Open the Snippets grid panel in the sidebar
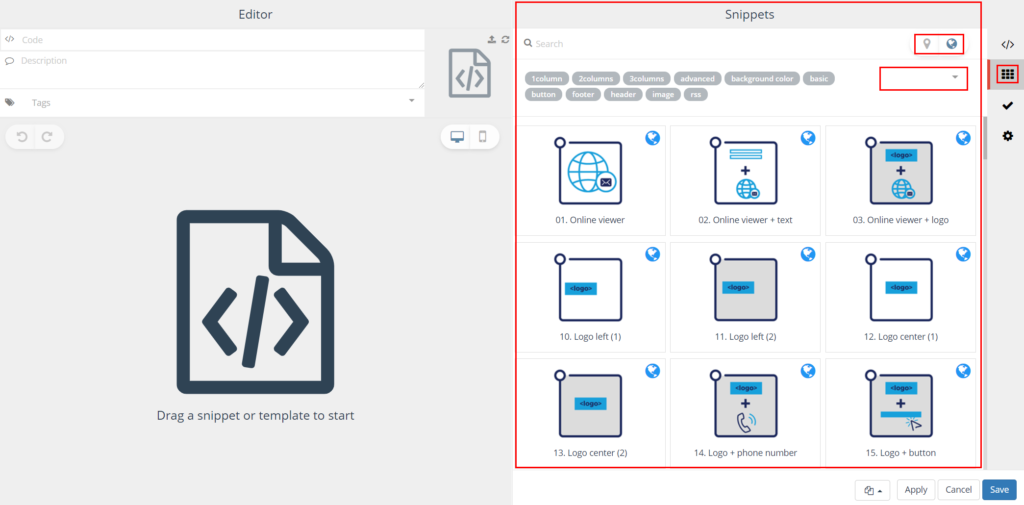This screenshot has height=505, width=1024. (x=1007, y=74)
